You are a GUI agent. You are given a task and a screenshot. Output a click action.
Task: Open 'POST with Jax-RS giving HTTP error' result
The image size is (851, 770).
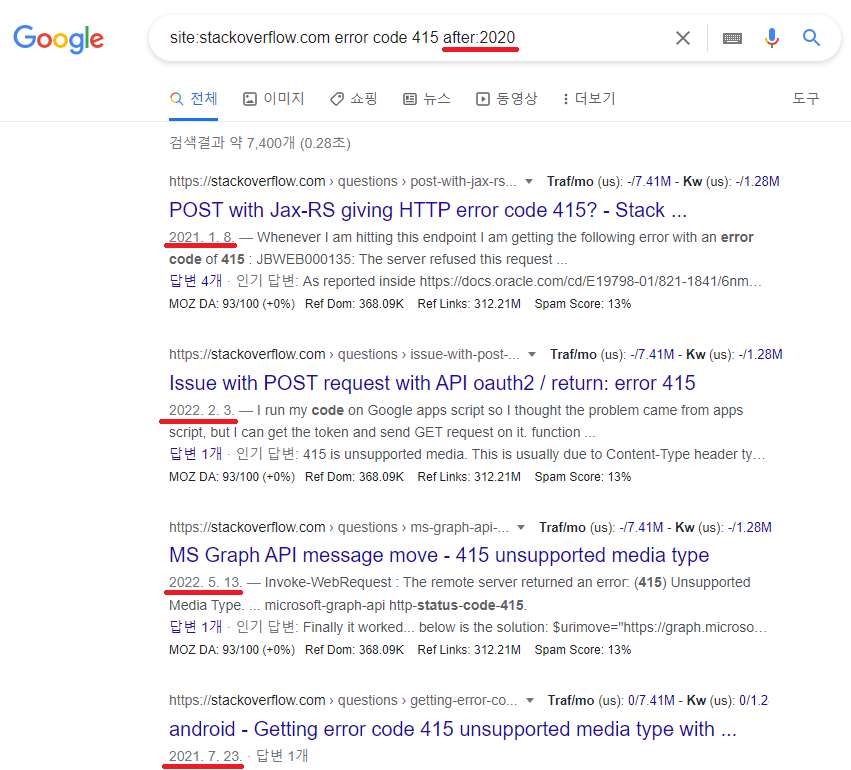point(428,210)
